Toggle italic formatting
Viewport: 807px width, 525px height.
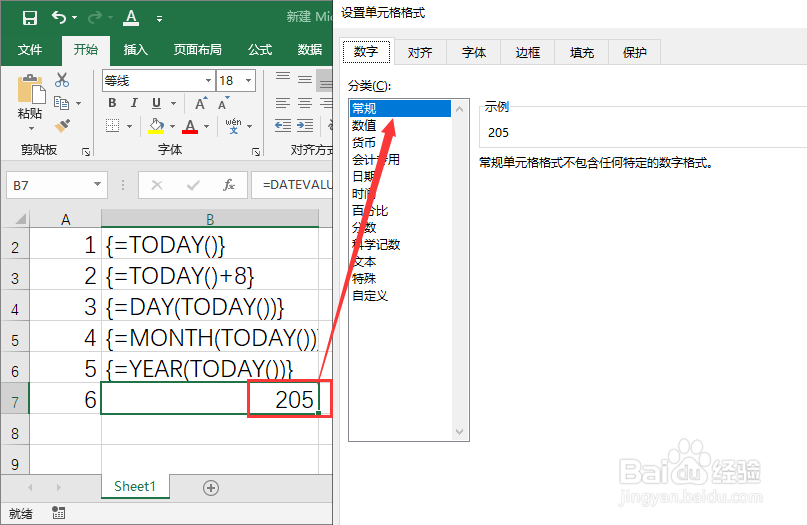pyautogui.click(x=134, y=103)
